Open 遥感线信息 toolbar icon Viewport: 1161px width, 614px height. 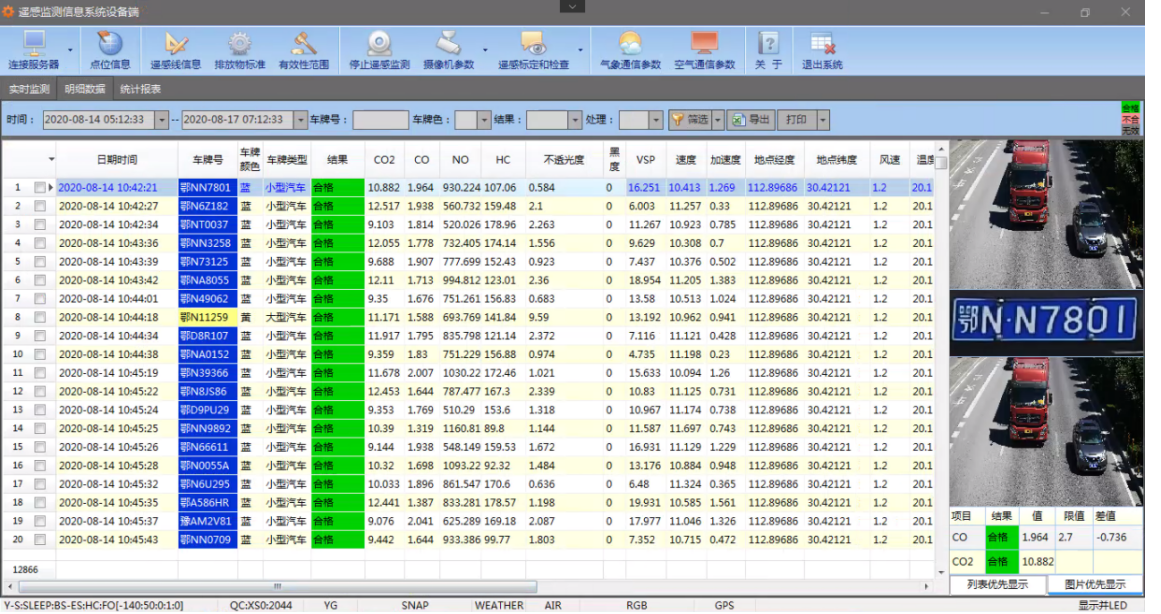click(x=175, y=44)
